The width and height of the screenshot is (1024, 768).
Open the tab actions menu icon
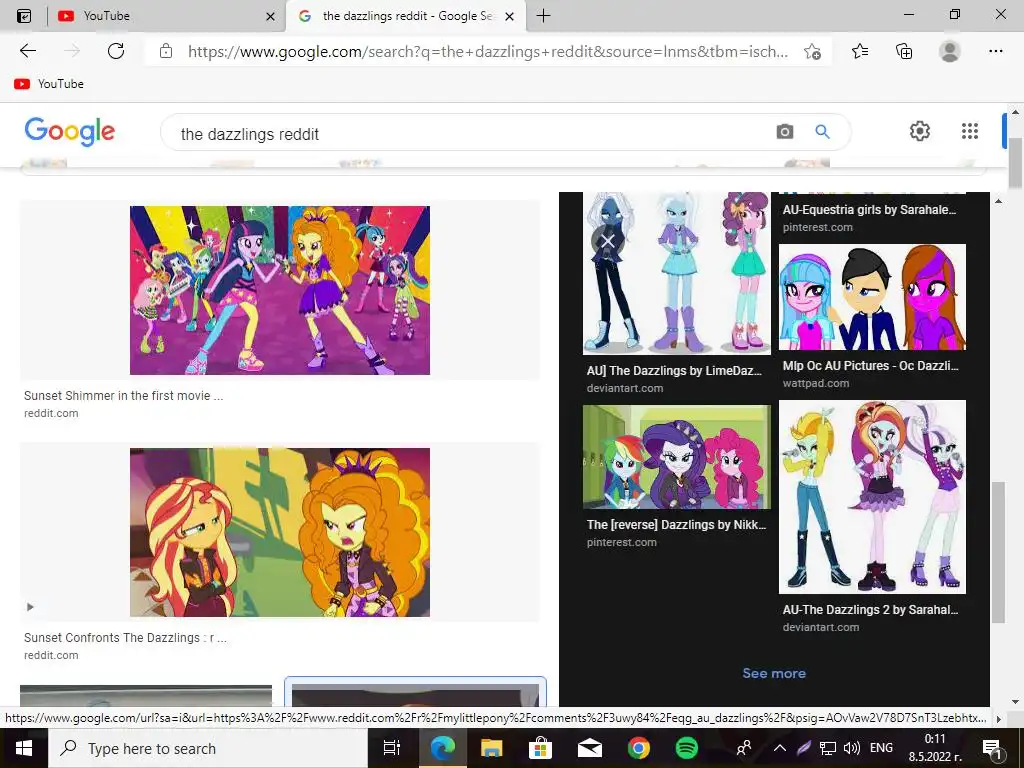tap(24, 16)
